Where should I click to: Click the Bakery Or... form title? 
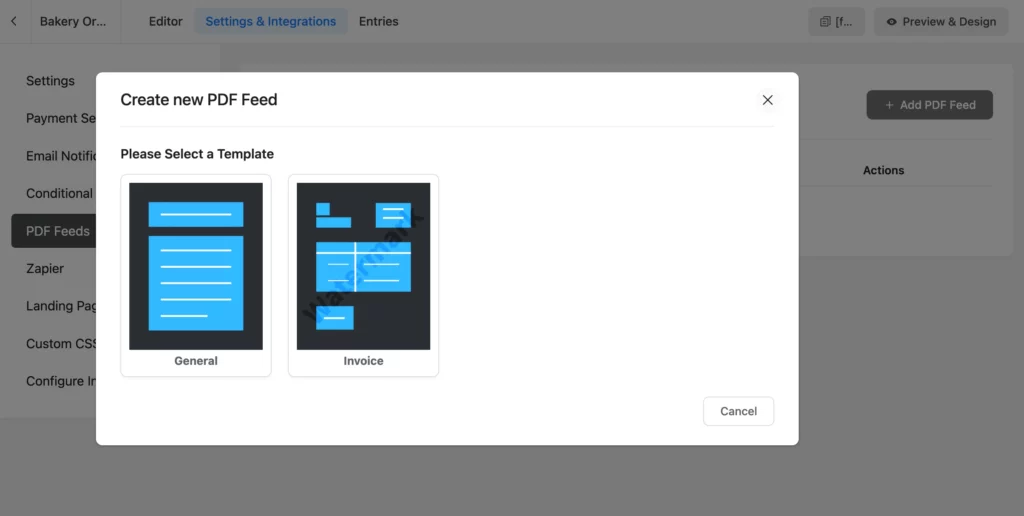pos(72,22)
